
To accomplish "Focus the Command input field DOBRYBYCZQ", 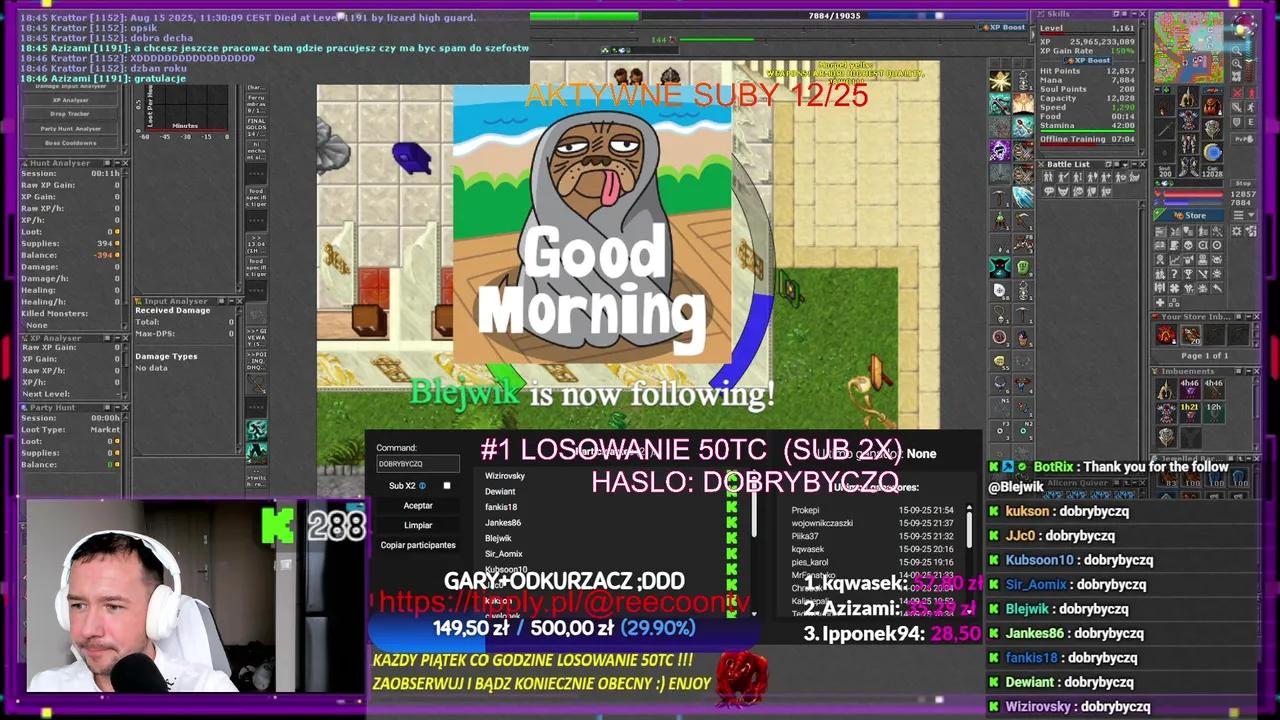I will (418, 464).
